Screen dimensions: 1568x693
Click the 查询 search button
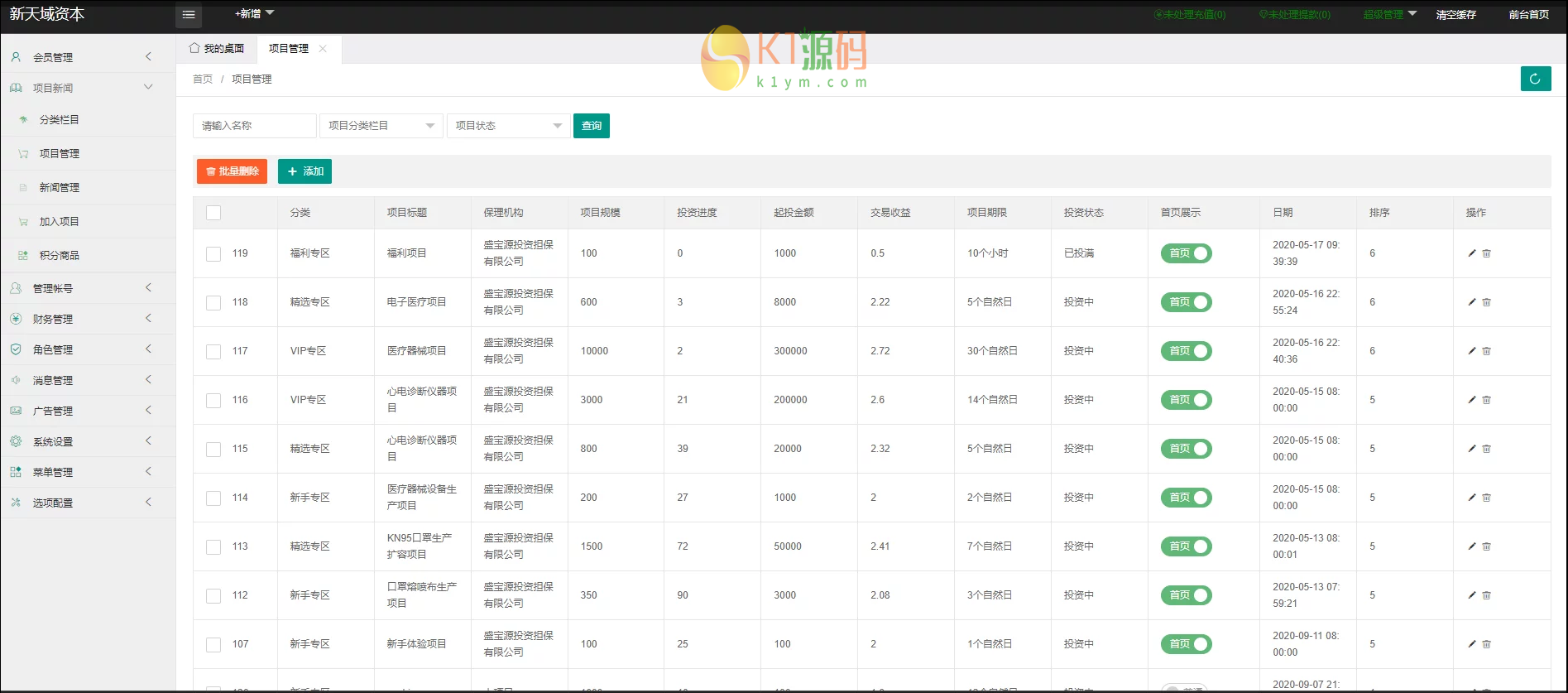592,126
